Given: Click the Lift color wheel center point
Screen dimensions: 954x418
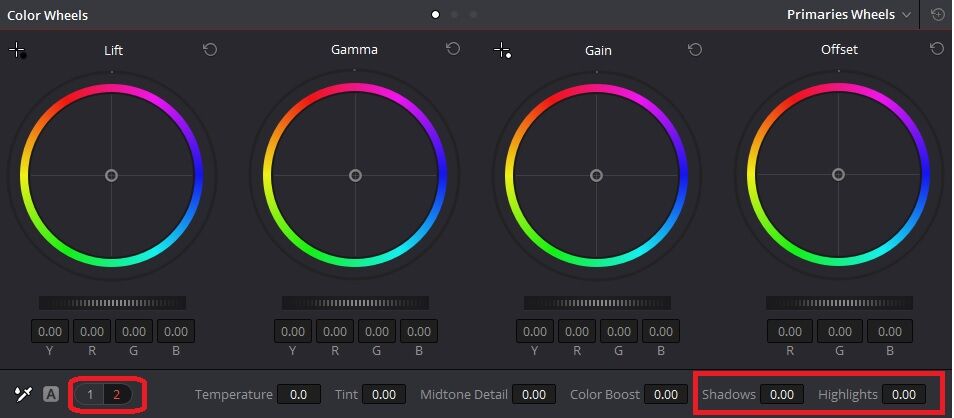Looking at the screenshot, I should 111,175.
